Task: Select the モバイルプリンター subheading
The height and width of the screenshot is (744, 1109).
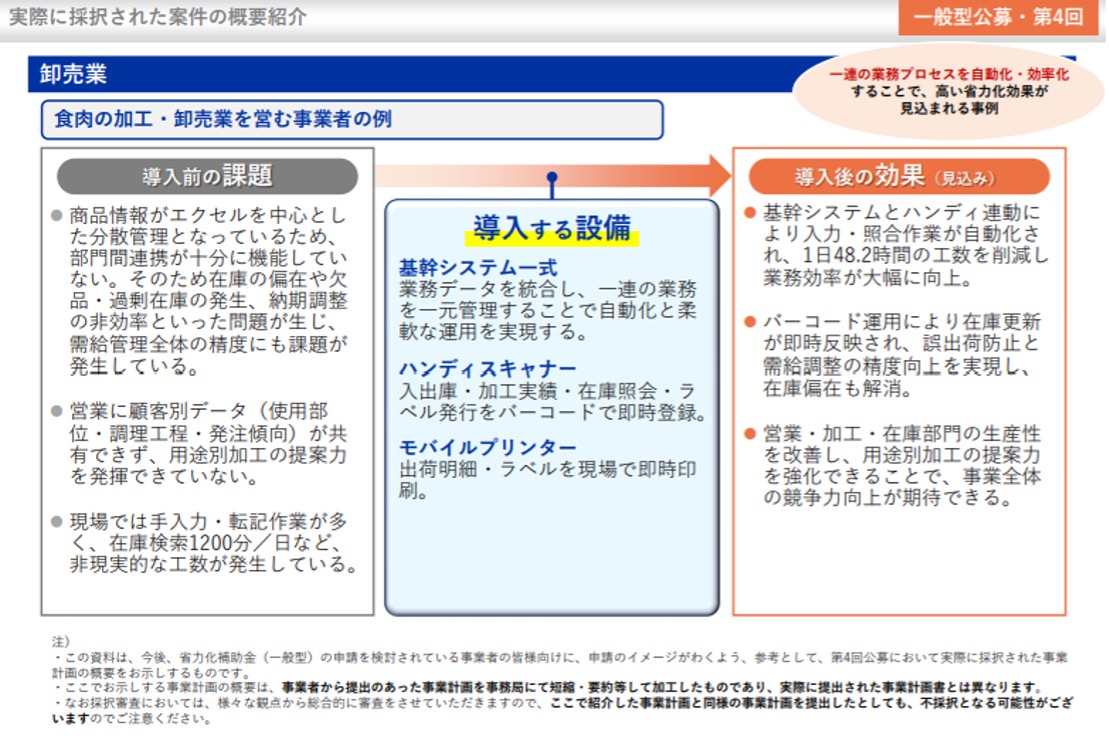Action: click(488, 447)
